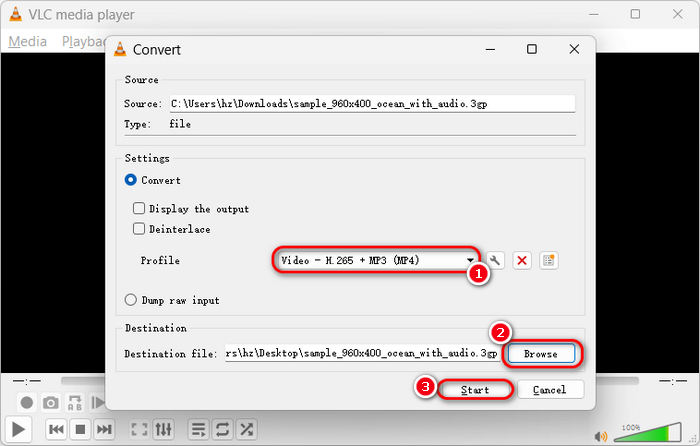700x446 pixels.
Task: Click the wrench icon to edit selected profile
Action: point(496,260)
